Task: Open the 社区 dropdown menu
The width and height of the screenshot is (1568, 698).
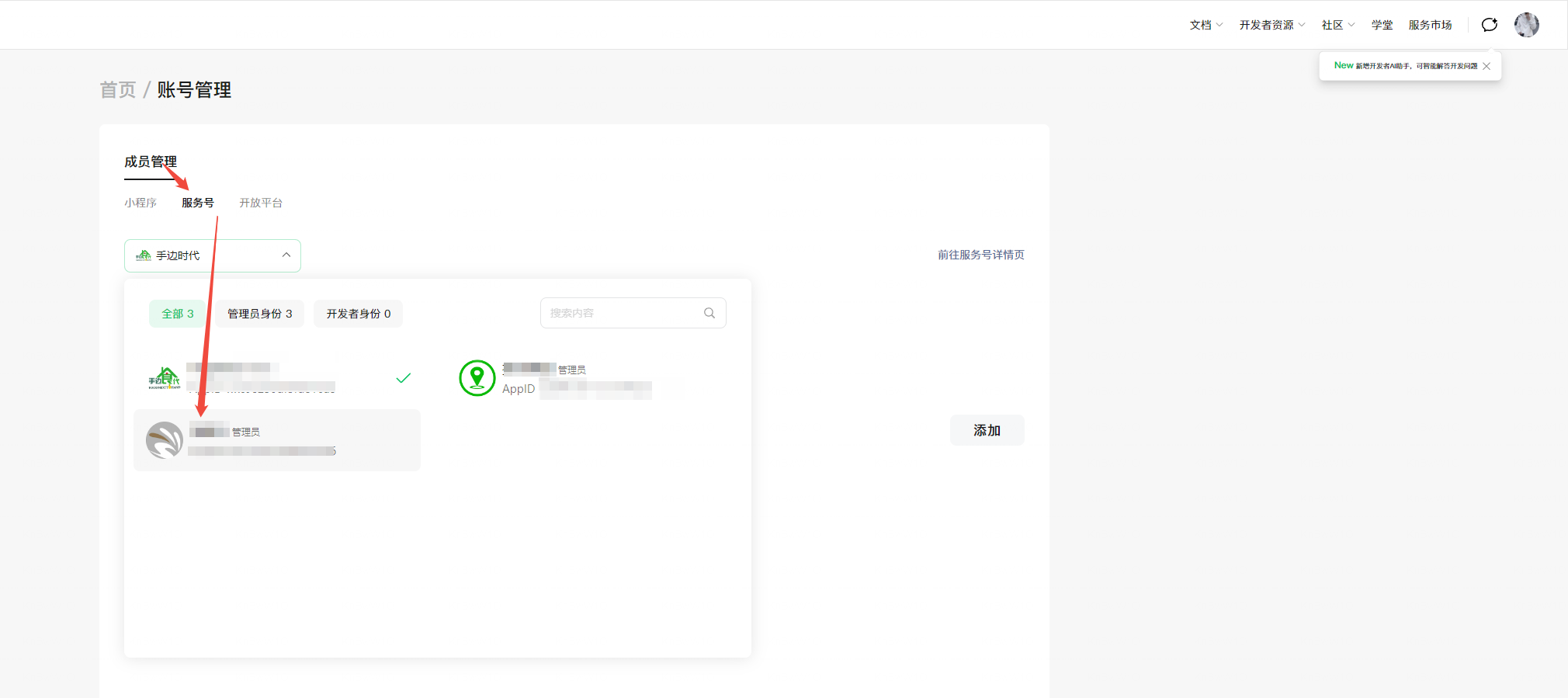Action: [1337, 25]
